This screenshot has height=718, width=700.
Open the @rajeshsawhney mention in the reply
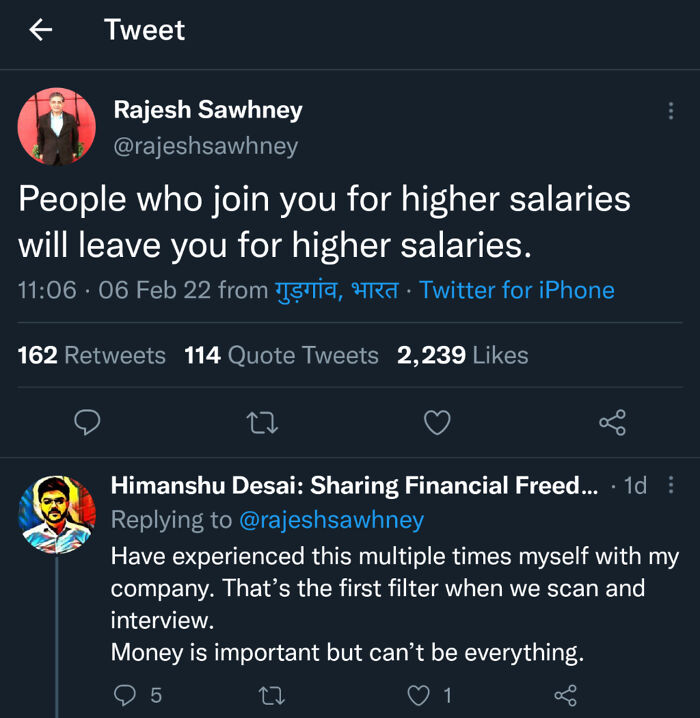330,520
